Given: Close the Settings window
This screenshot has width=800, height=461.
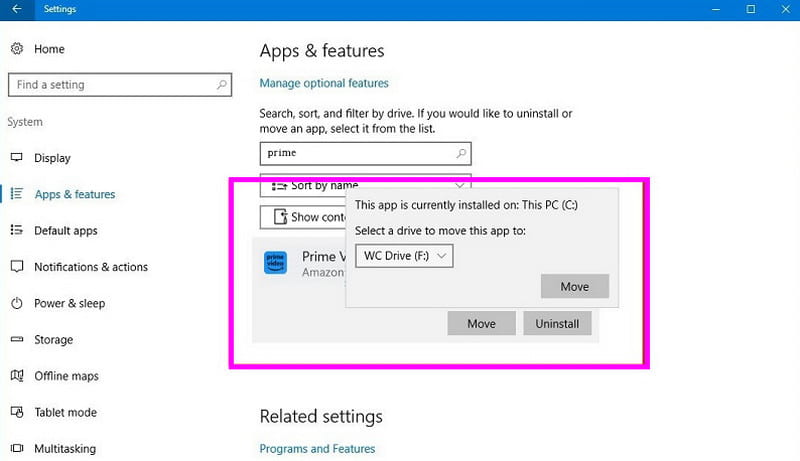Looking at the screenshot, I should point(785,9).
